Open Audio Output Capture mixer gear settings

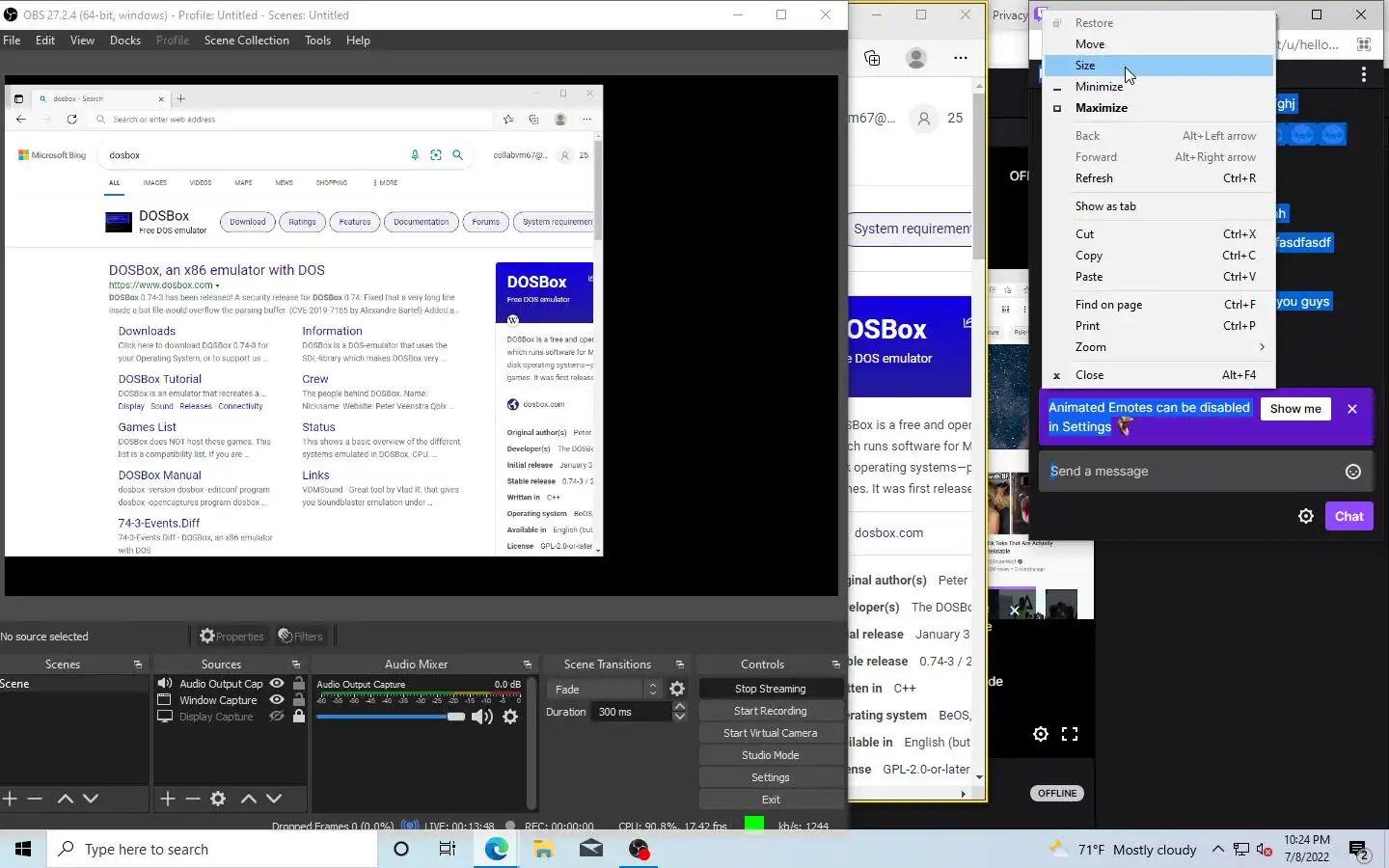510,717
